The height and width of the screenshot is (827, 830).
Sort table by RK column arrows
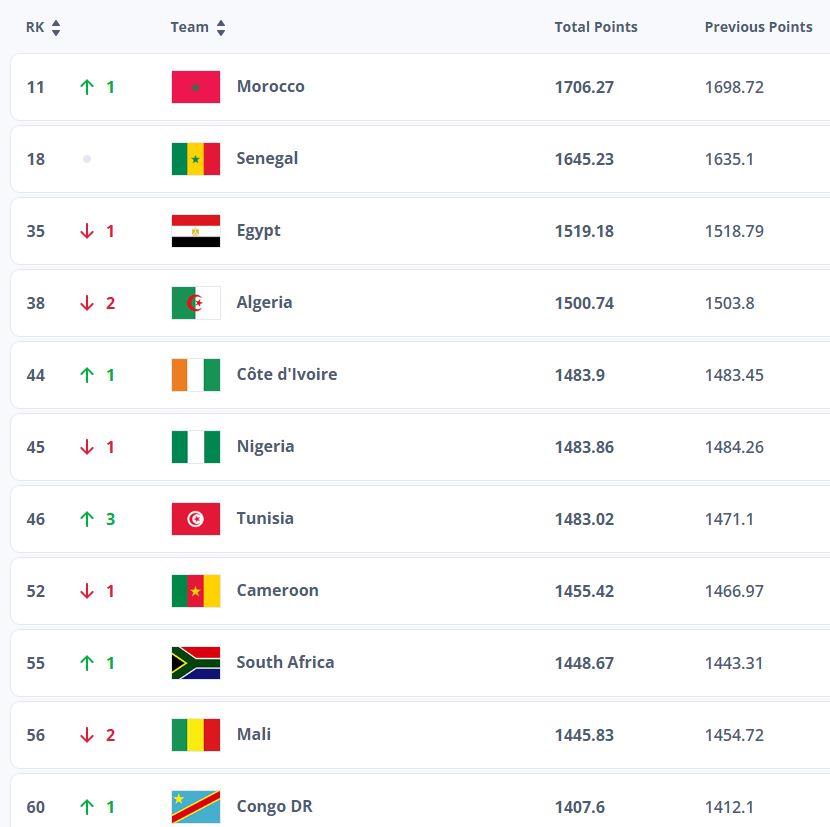pyautogui.click(x=56, y=28)
